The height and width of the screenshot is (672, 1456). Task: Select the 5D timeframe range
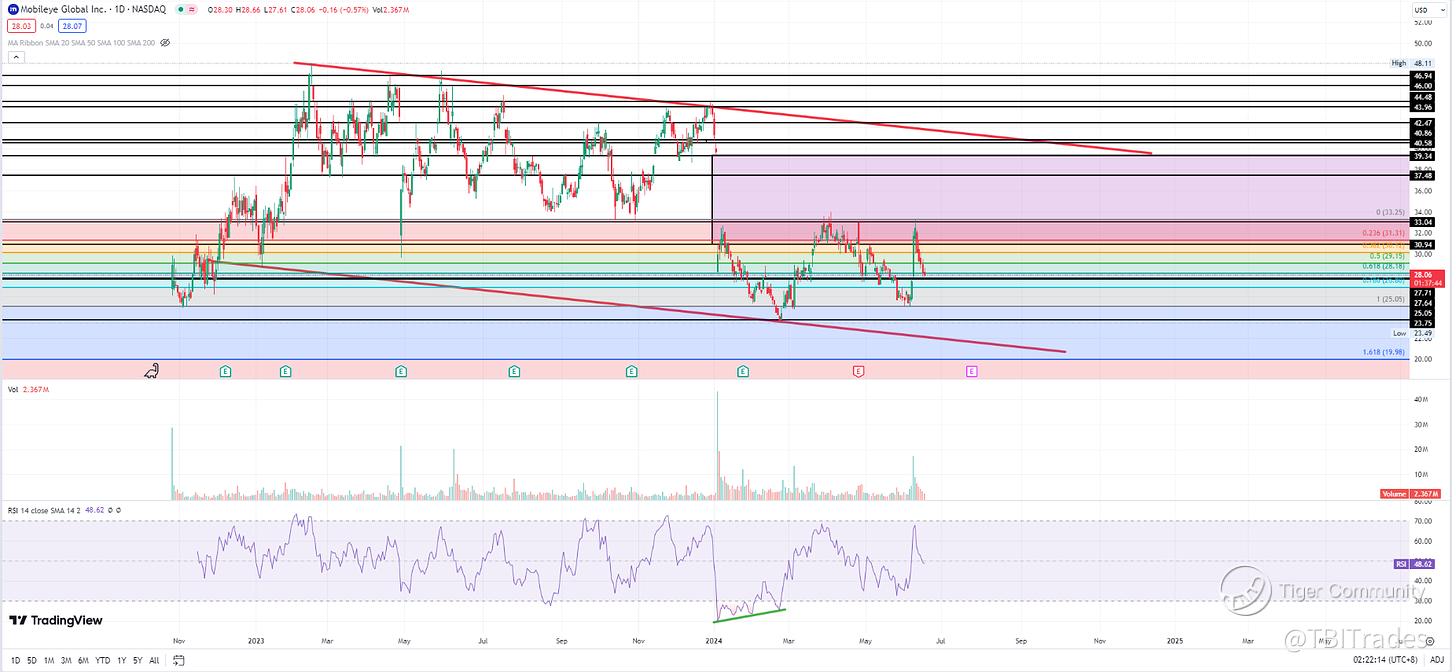(x=34, y=660)
